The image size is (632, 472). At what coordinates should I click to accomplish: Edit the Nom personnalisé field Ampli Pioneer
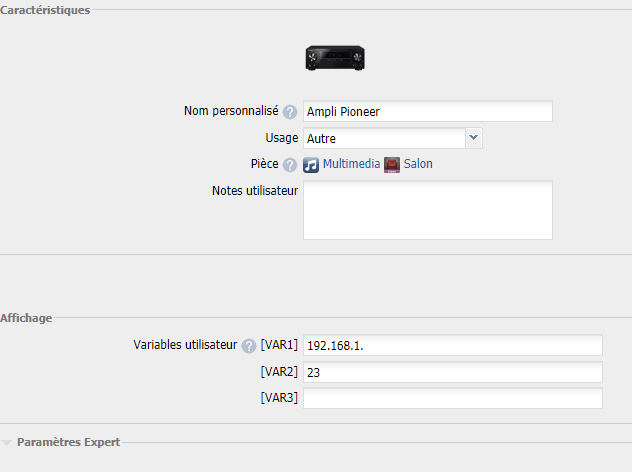pyautogui.click(x=428, y=111)
